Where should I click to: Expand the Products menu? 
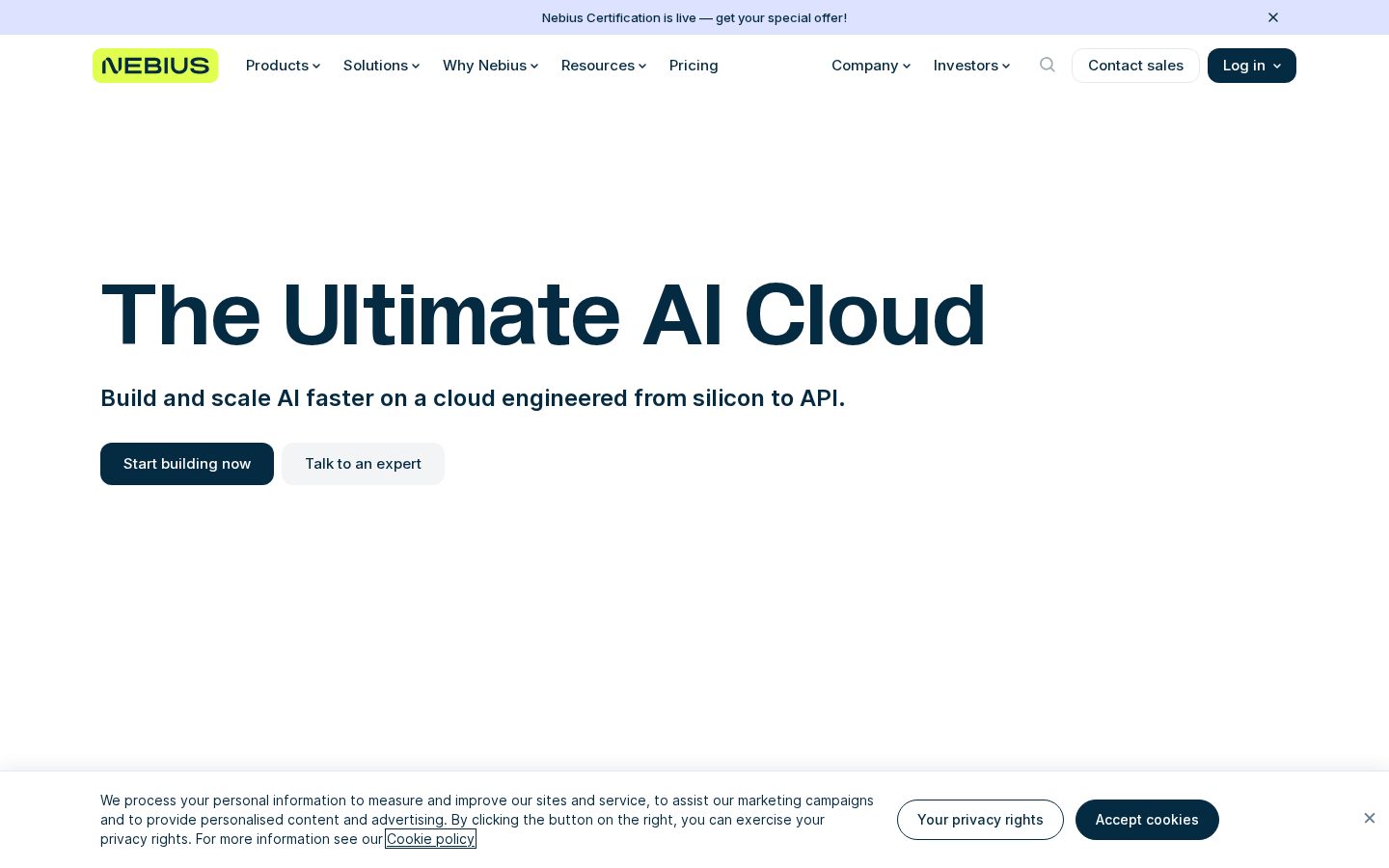tap(283, 66)
